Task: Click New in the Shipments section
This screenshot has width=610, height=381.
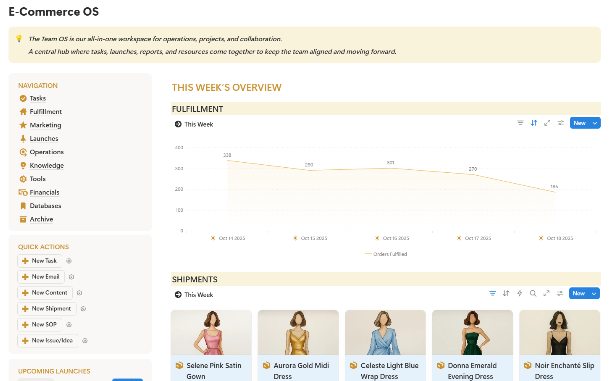Action: tap(579, 293)
